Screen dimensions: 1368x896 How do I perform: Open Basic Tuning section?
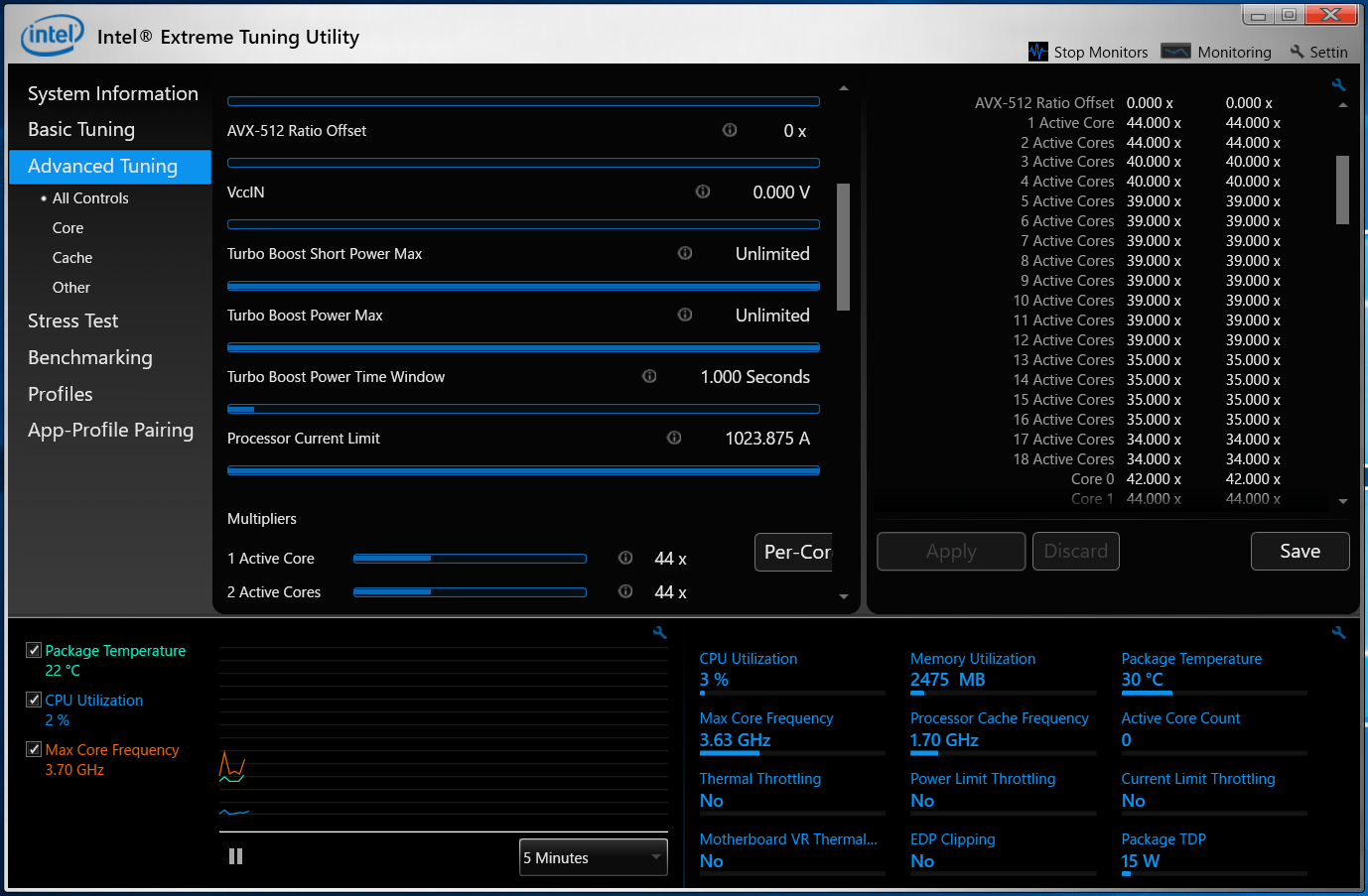81,129
